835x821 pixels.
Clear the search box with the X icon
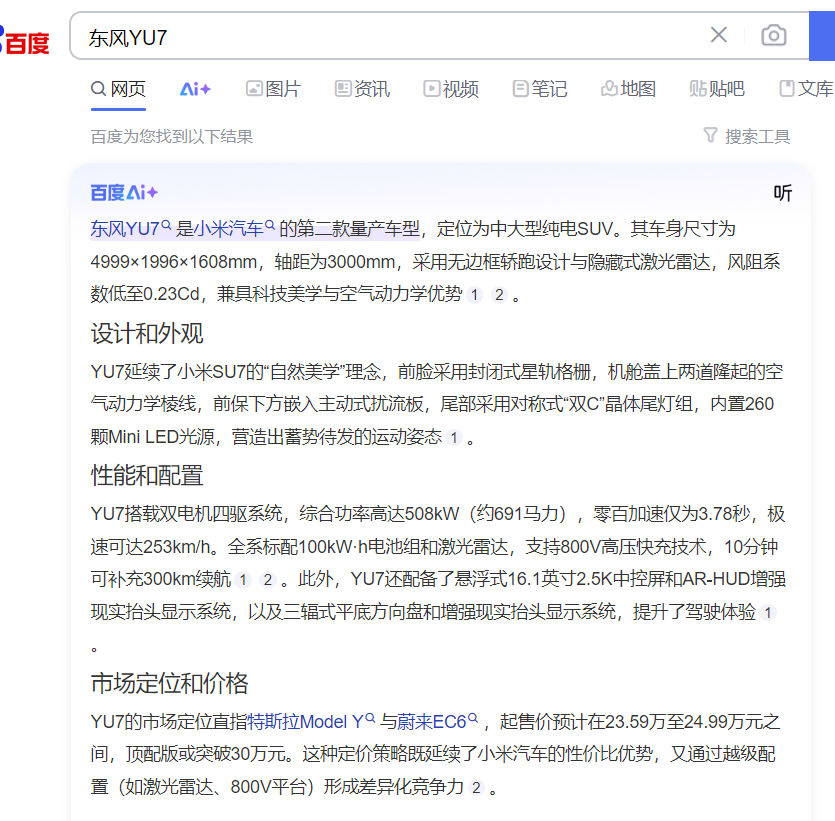pos(718,35)
